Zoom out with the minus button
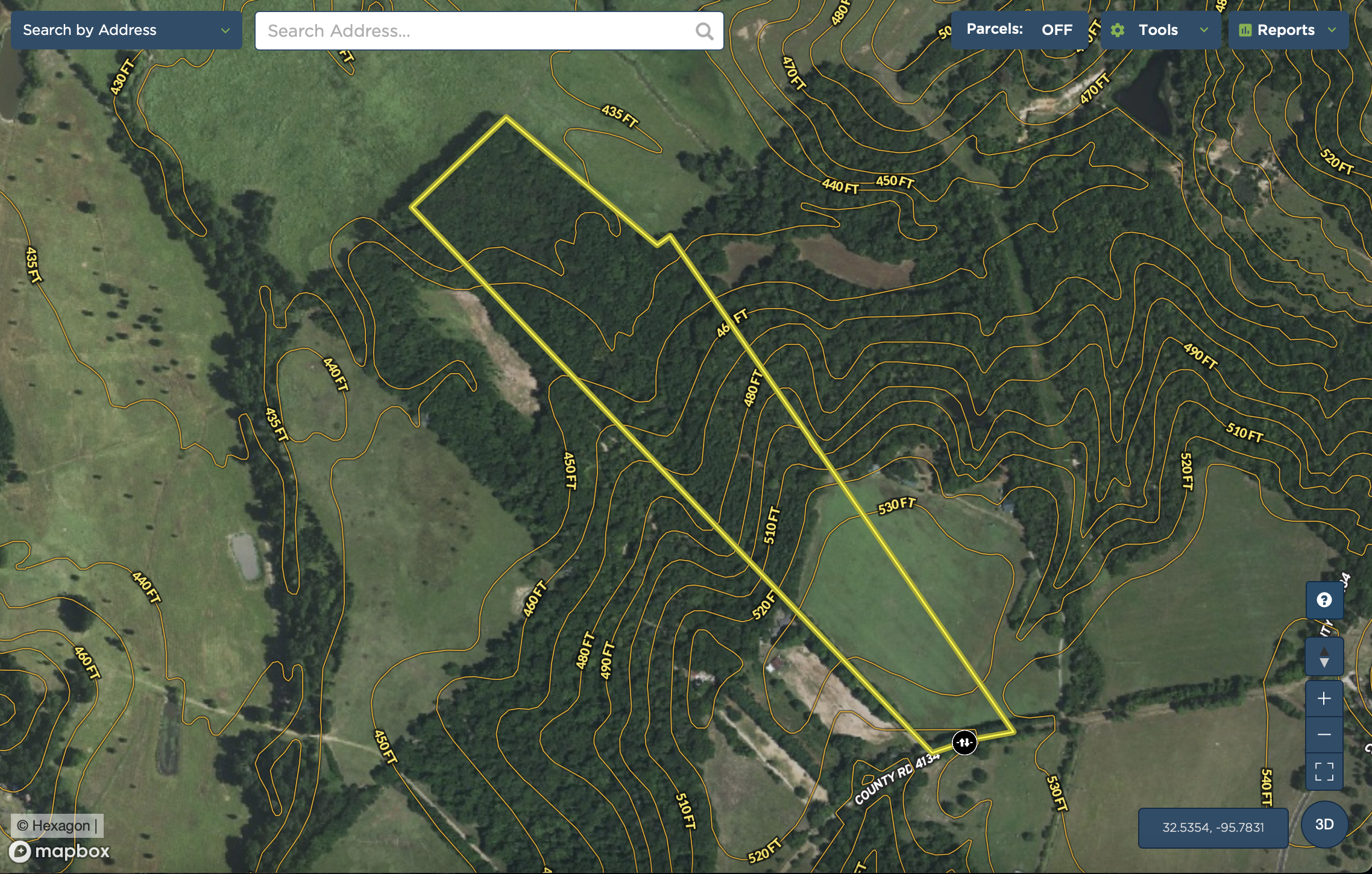Screen dimensions: 1372x874 (1324, 734)
